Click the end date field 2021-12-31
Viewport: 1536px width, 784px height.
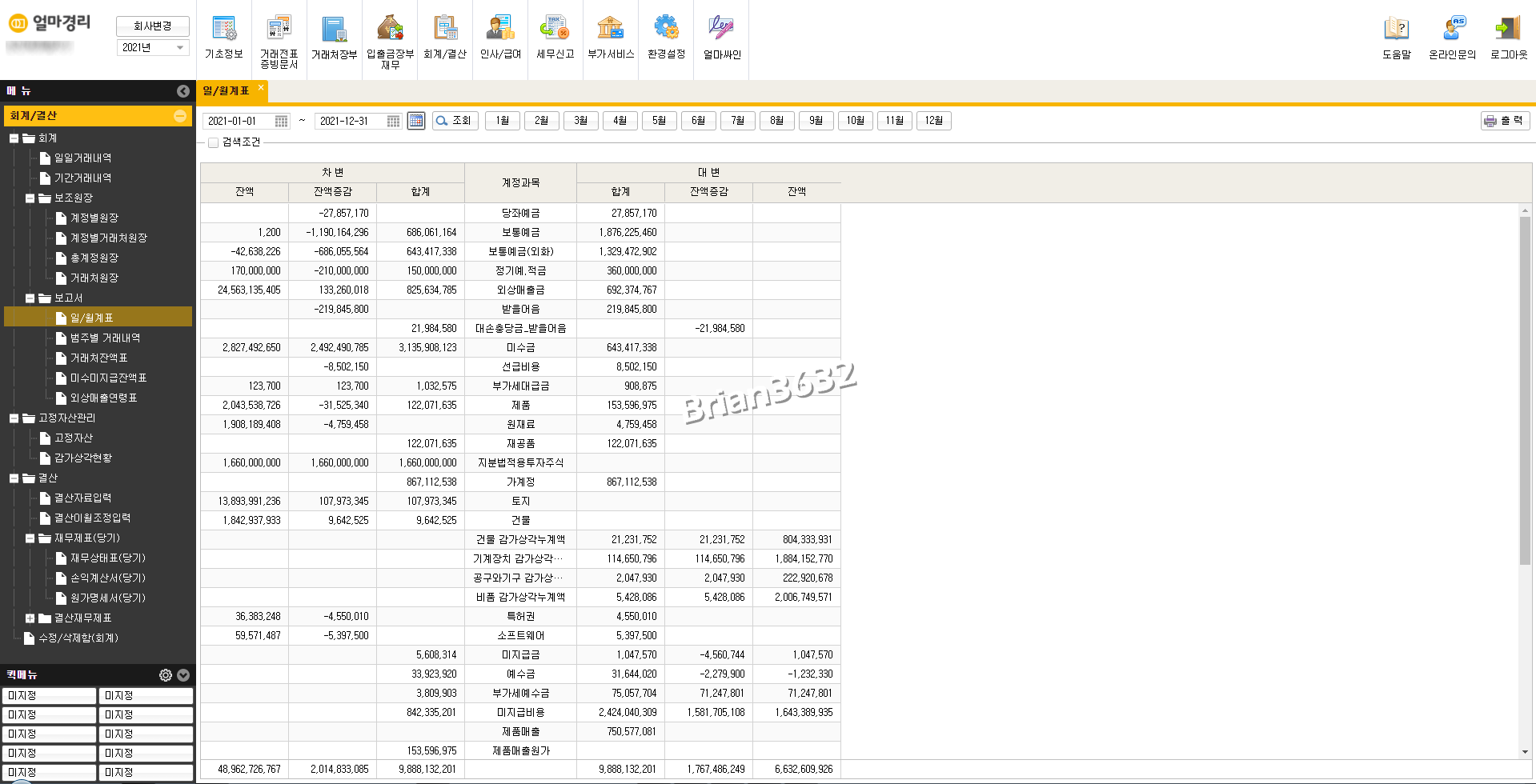click(351, 121)
